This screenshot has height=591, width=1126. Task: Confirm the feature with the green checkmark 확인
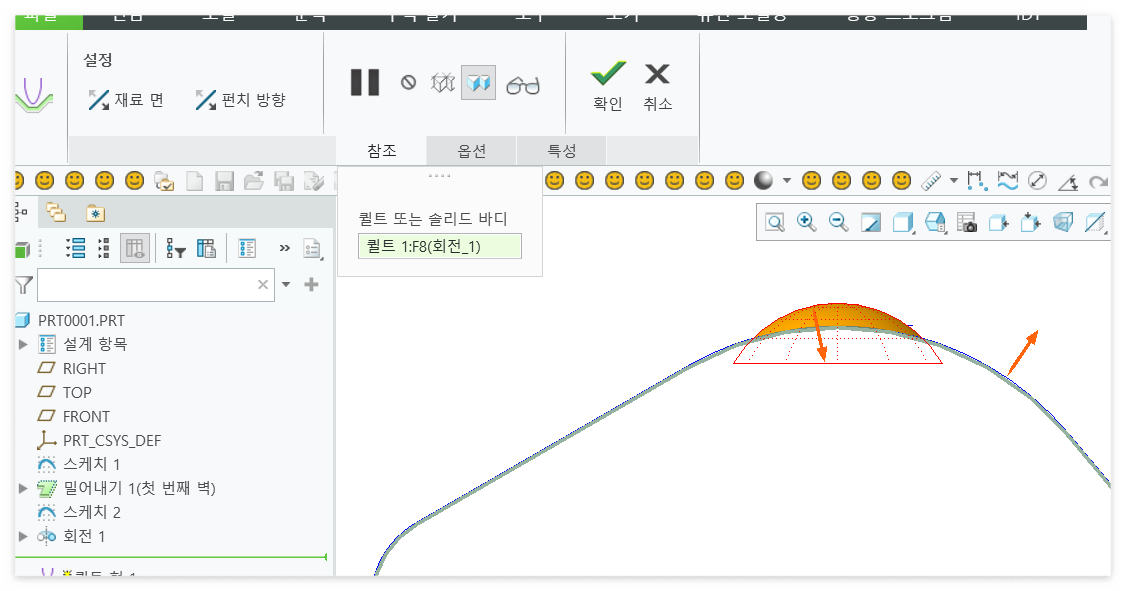(x=608, y=86)
